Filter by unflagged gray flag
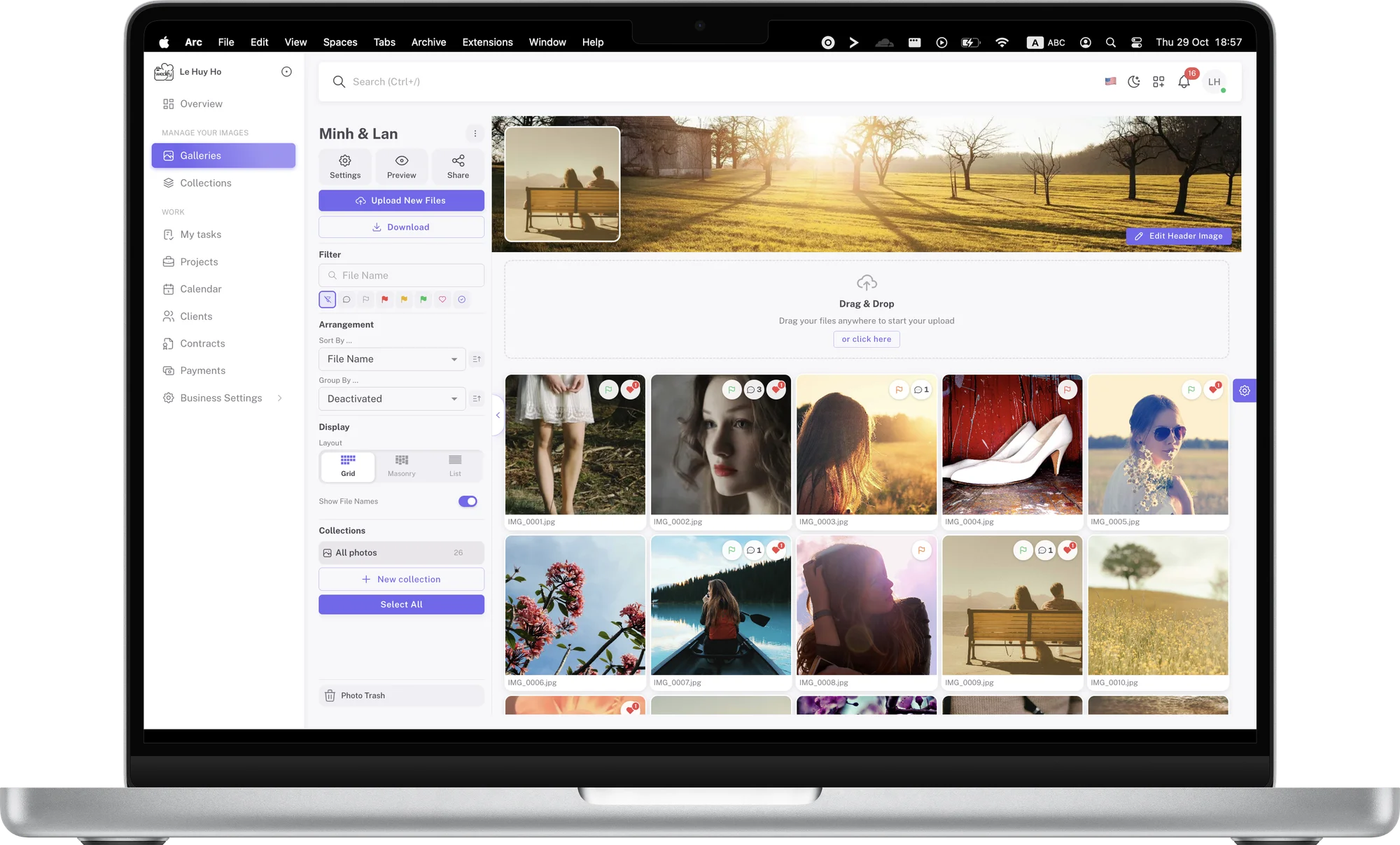The image size is (1400, 845). coord(365,300)
